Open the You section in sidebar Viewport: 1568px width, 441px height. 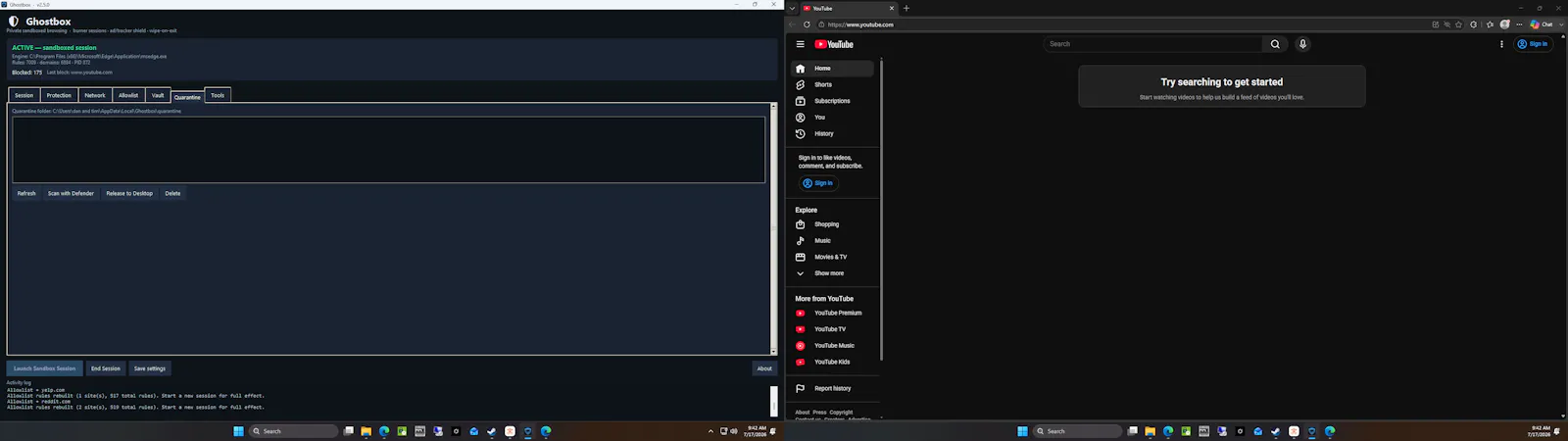point(832,118)
